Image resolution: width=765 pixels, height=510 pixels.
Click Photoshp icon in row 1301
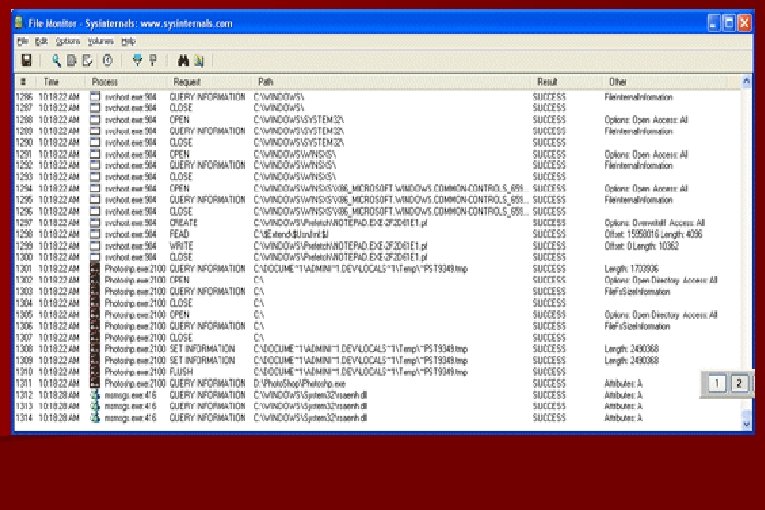[x=95, y=268]
